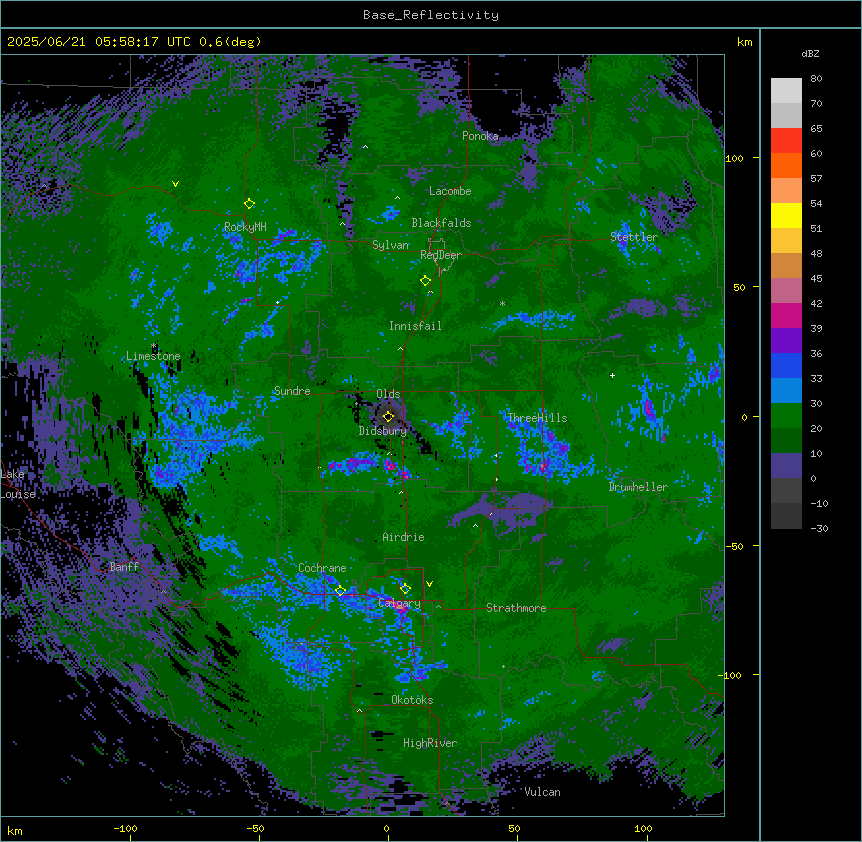Screen dimensions: 862x842
Task: Click the Ponoka label on the map
Action: [480, 136]
